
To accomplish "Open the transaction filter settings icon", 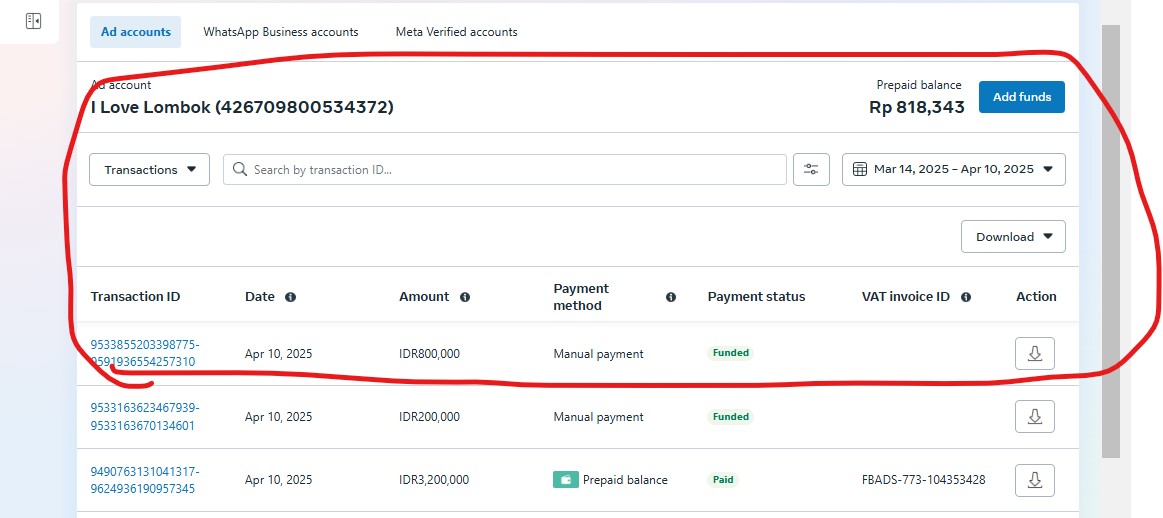I will (811, 170).
